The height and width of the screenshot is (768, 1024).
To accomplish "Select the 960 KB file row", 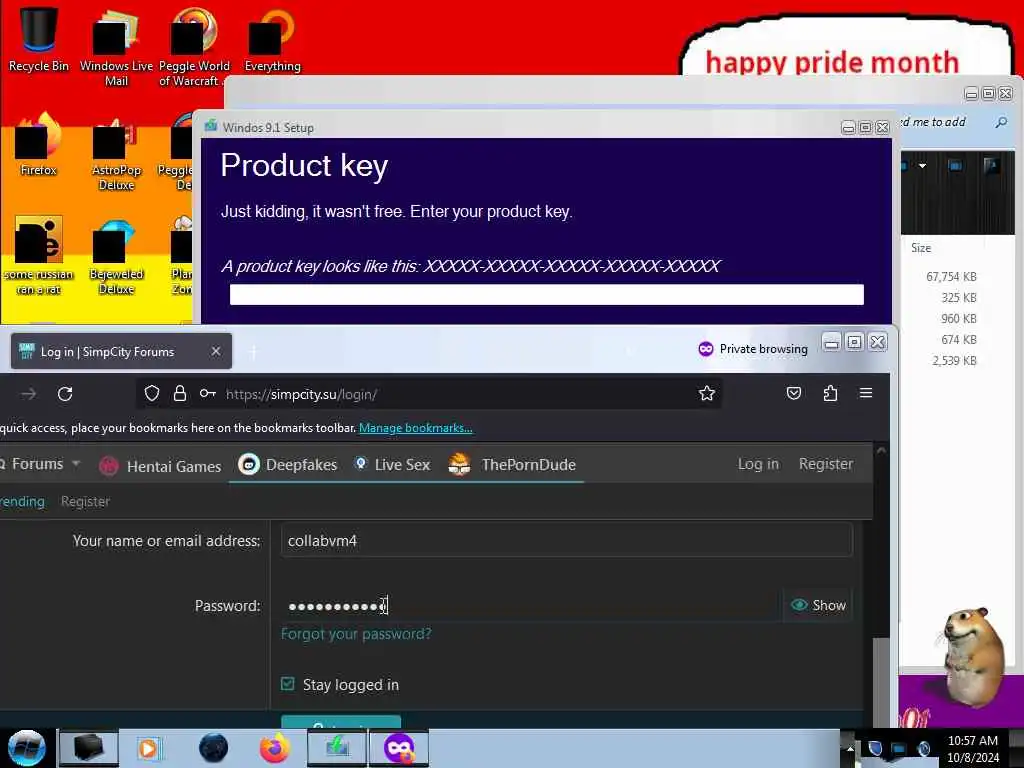I will click(958, 318).
